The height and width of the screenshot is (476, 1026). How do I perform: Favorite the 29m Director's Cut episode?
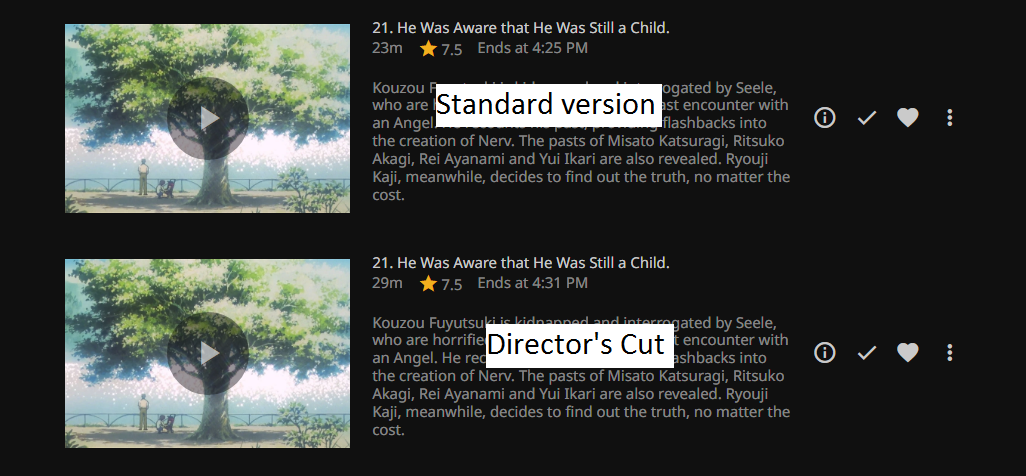908,353
